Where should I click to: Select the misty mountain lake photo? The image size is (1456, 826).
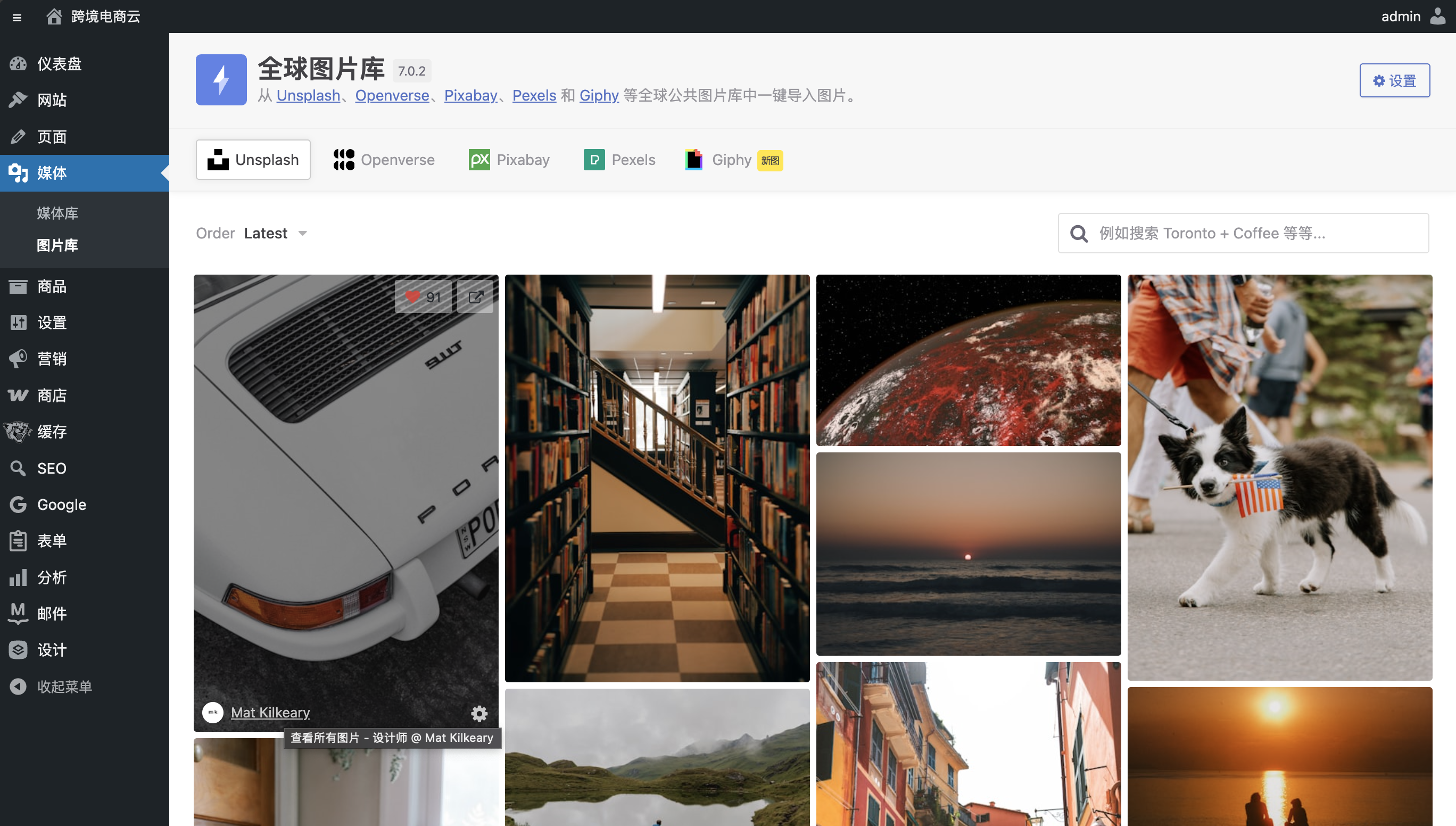click(657, 757)
